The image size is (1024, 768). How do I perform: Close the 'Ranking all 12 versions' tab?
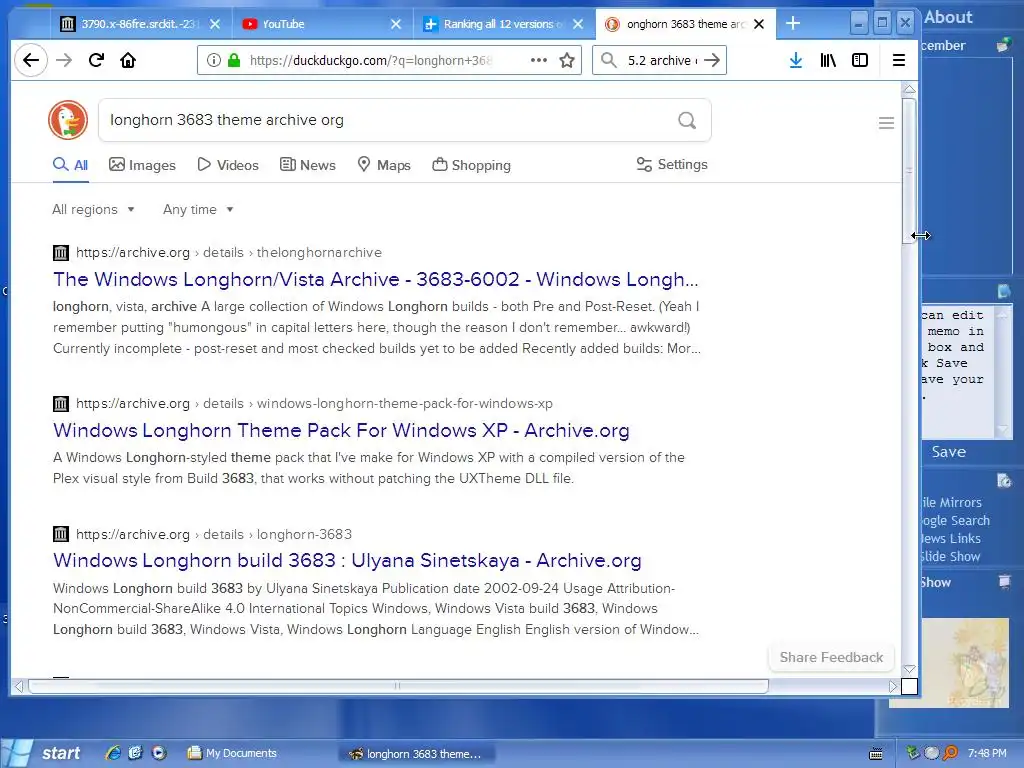click(578, 24)
